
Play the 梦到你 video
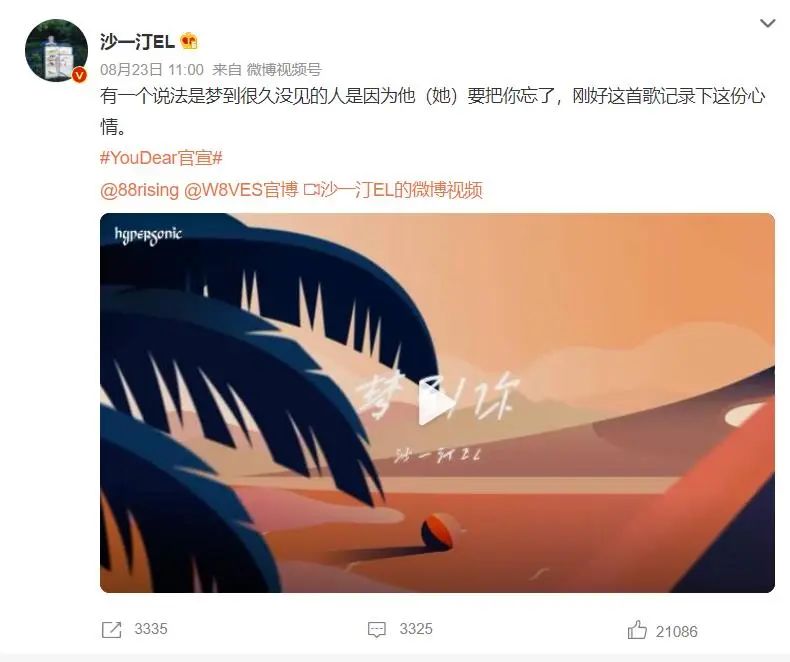pos(437,403)
